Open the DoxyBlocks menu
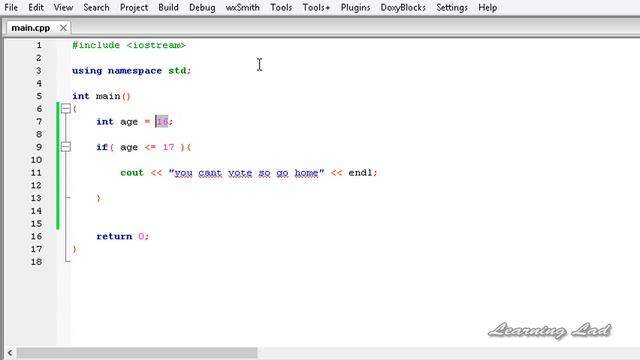640x360 pixels. click(403, 7)
